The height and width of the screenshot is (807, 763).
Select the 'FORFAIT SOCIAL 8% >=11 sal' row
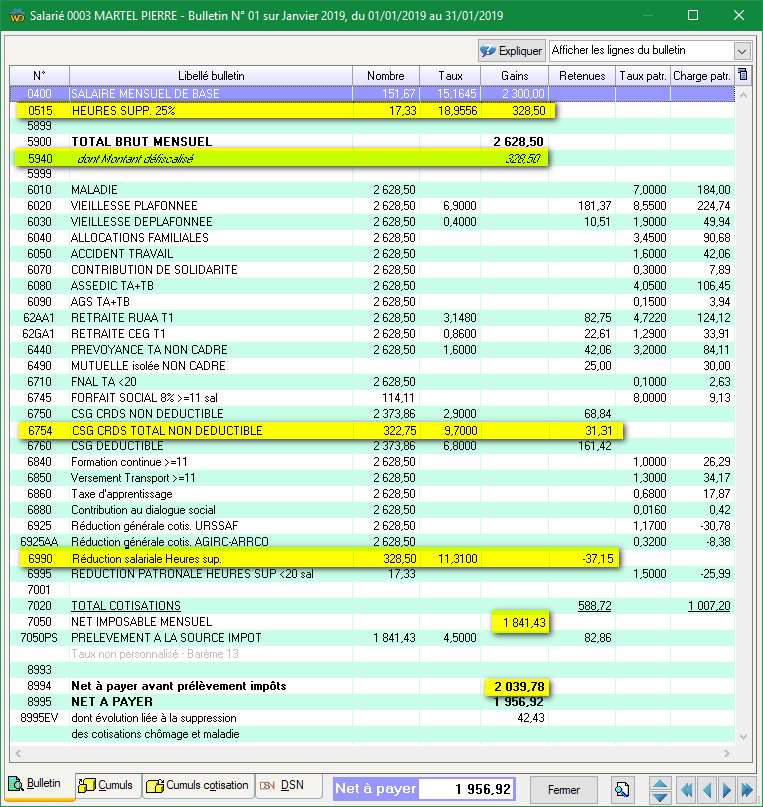click(x=372, y=398)
